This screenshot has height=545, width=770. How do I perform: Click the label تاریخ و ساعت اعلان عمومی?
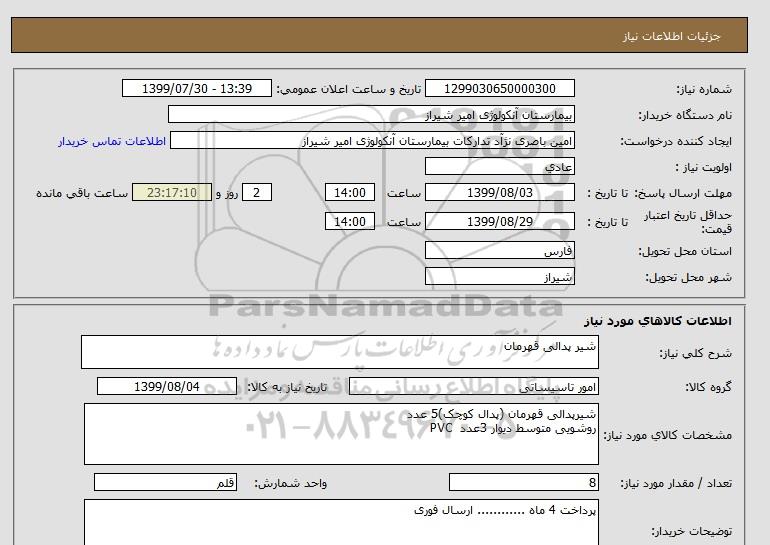point(349,89)
